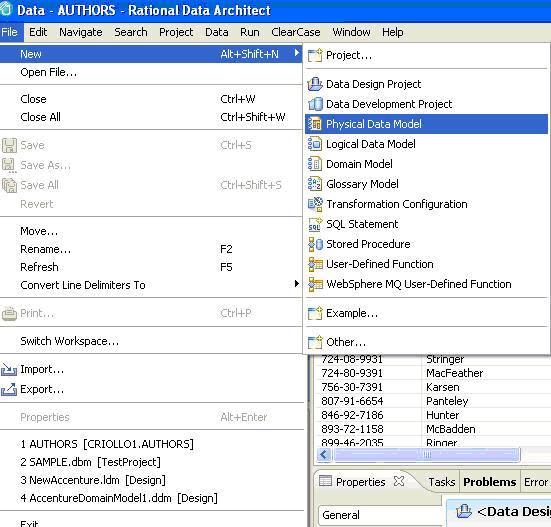Click the Example... wizard icon
This screenshot has width=551, height=527.
point(315,313)
